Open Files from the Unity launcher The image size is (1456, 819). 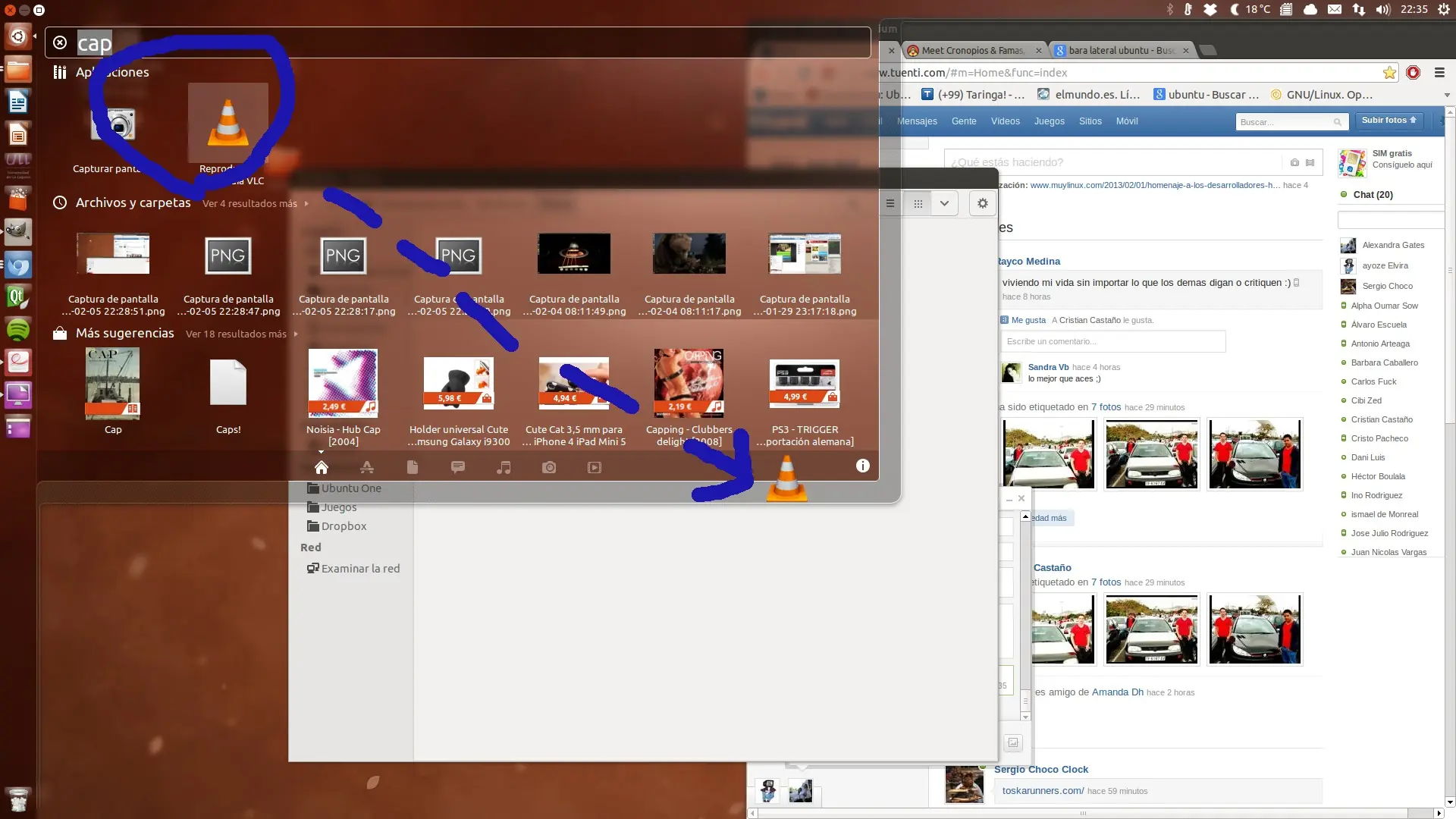tap(18, 70)
